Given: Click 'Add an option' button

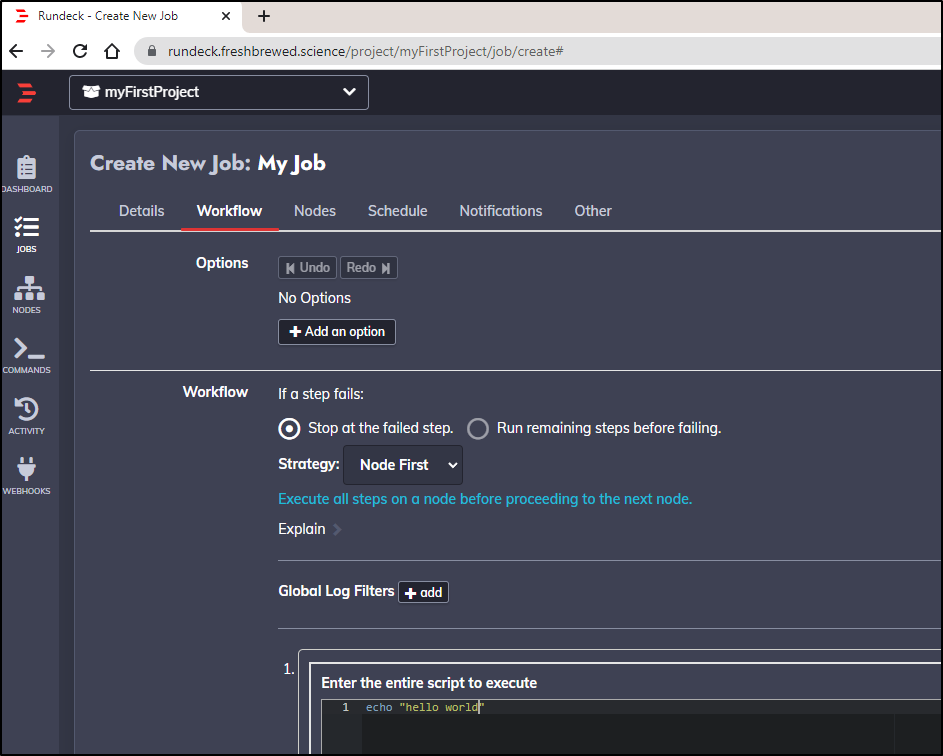Looking at the screenshot, I should [337, 332].
